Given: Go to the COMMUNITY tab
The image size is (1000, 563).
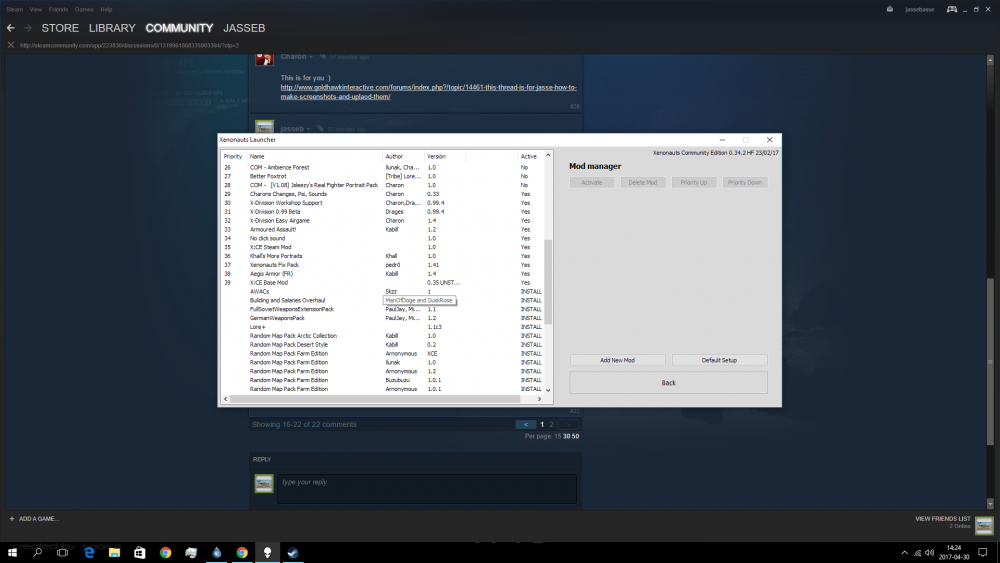Looking at the screenshot, I should click(179, 28).
